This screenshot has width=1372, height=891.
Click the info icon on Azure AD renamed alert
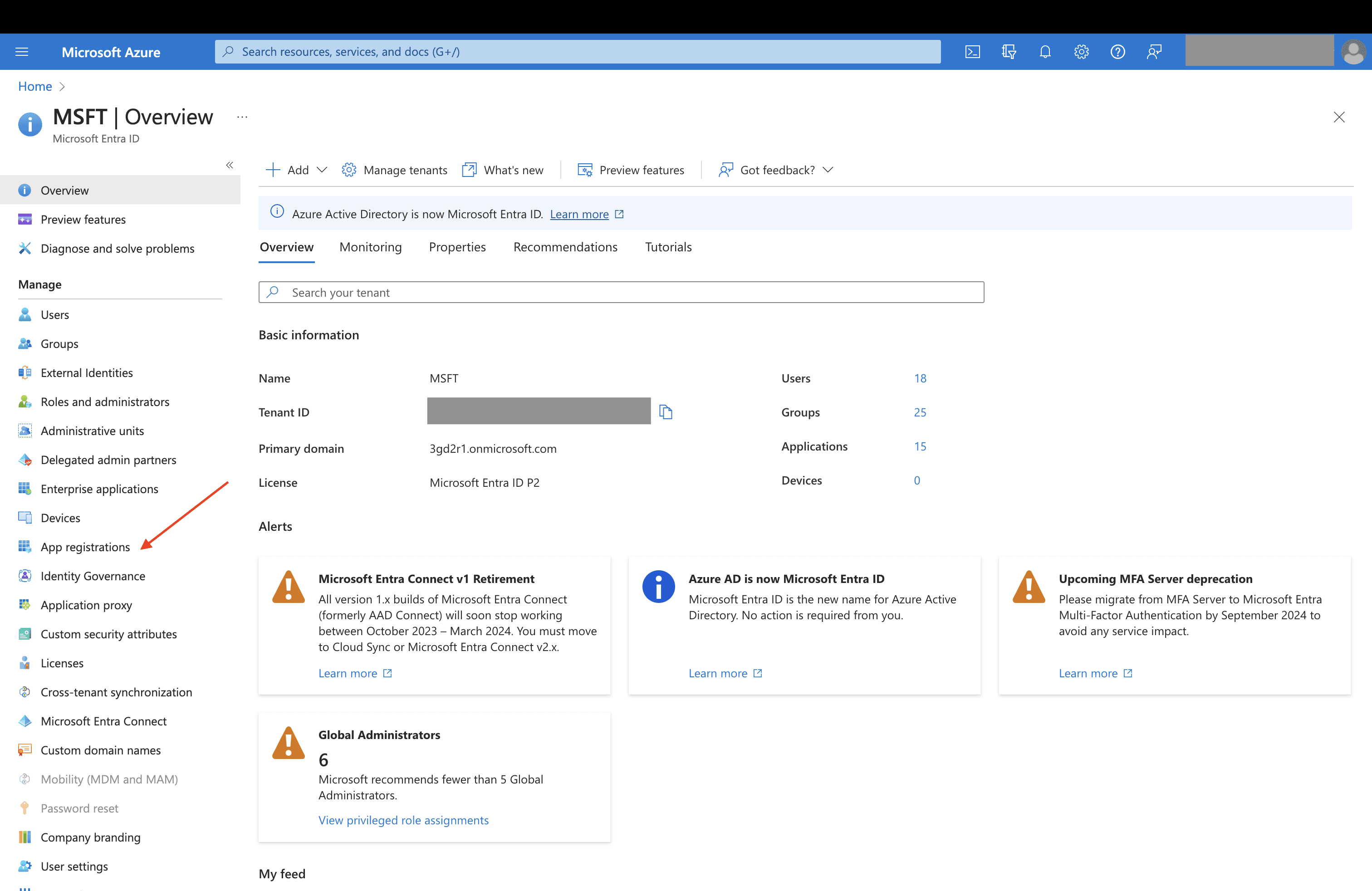pos(658,587)
